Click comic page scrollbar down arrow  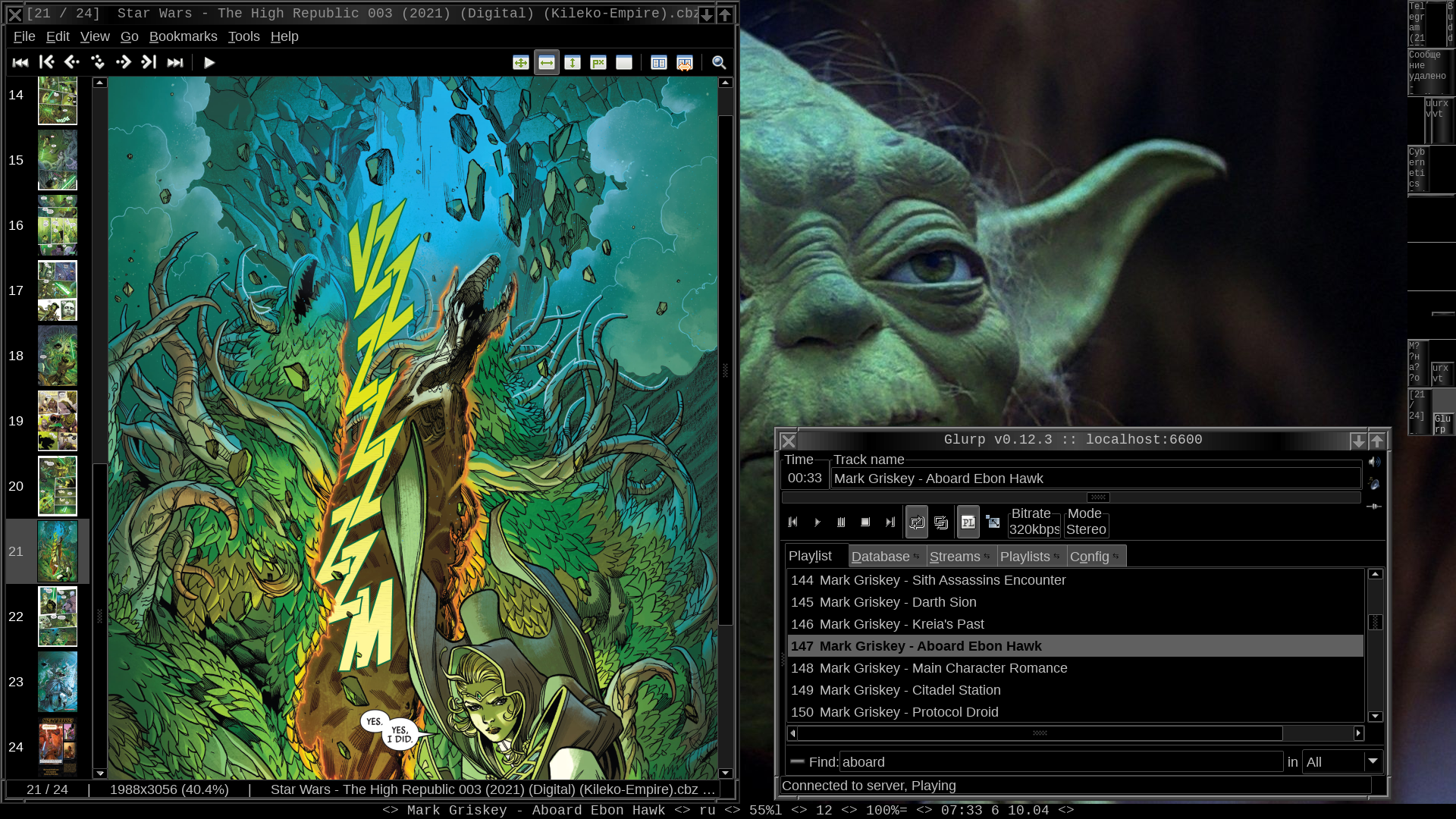coord(725,773)
